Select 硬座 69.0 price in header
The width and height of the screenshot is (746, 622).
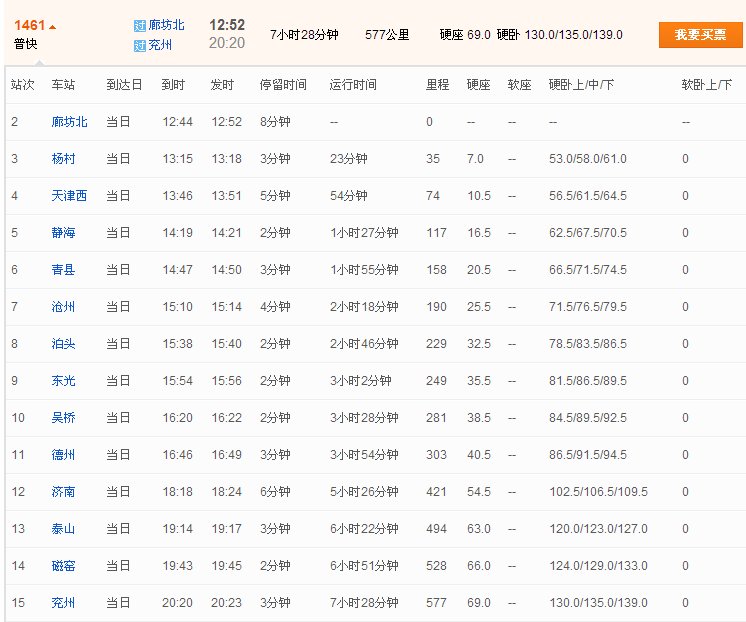pos(465,35)
